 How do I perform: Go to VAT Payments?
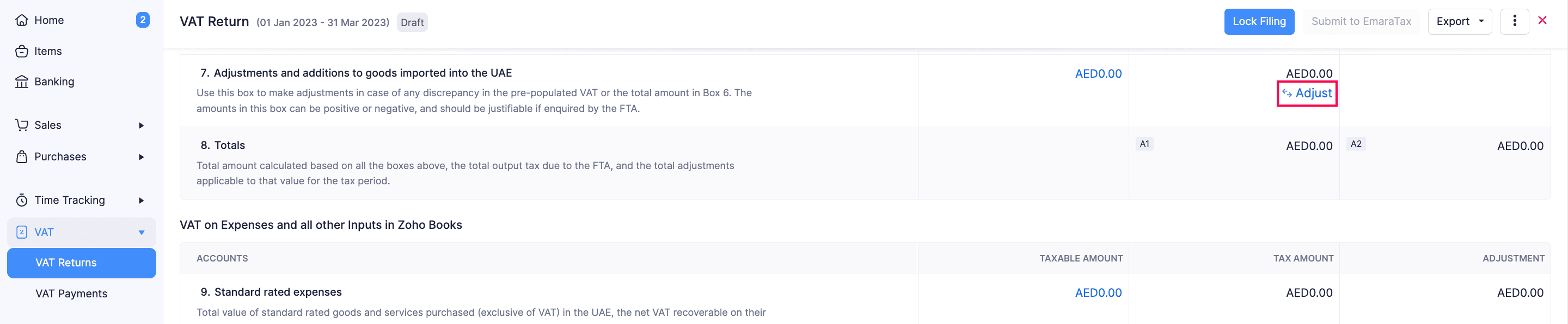[x=71, y=294]
